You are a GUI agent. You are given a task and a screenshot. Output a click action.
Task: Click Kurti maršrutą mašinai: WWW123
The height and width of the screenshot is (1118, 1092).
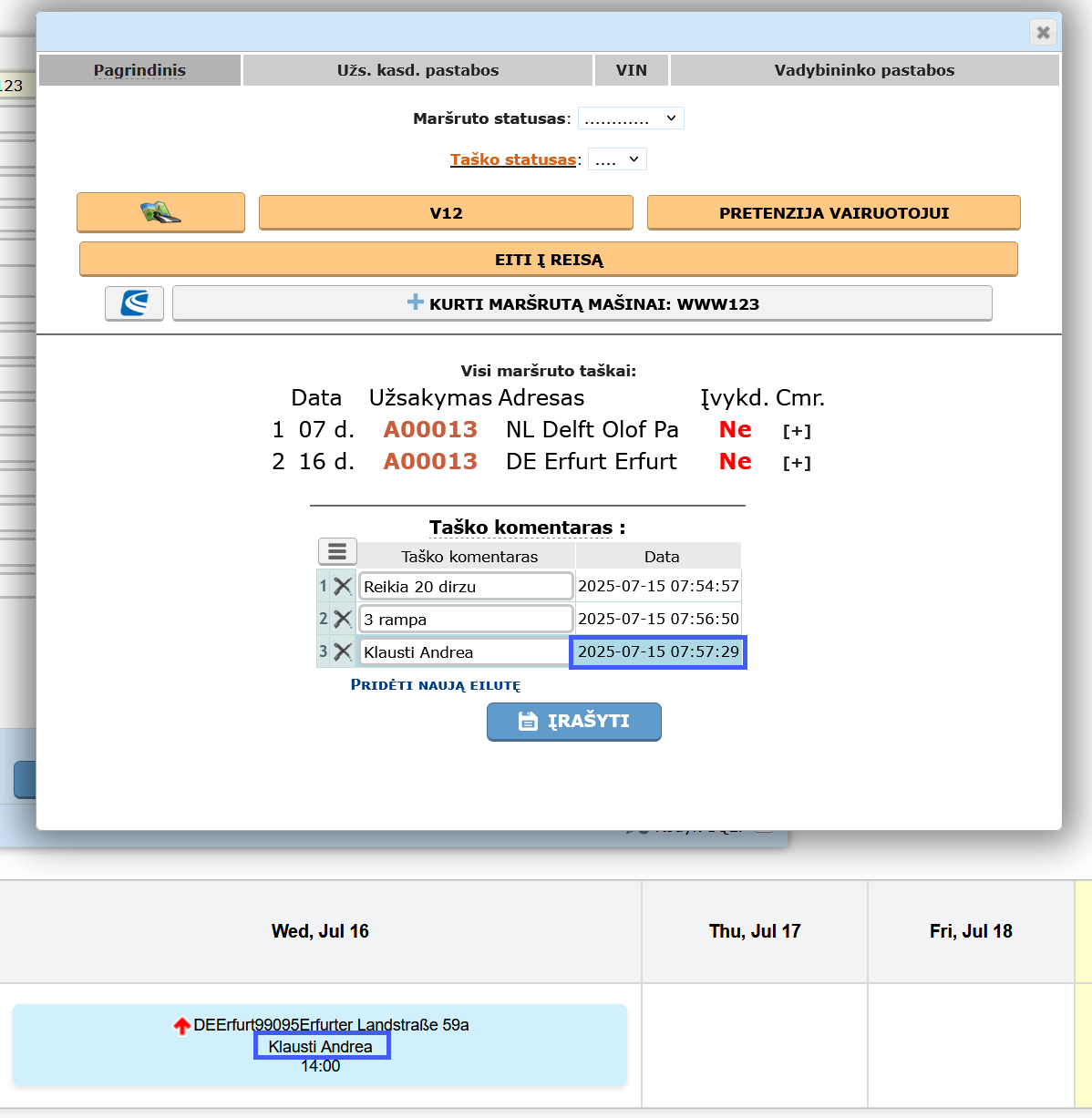click(x=582, y=303)
